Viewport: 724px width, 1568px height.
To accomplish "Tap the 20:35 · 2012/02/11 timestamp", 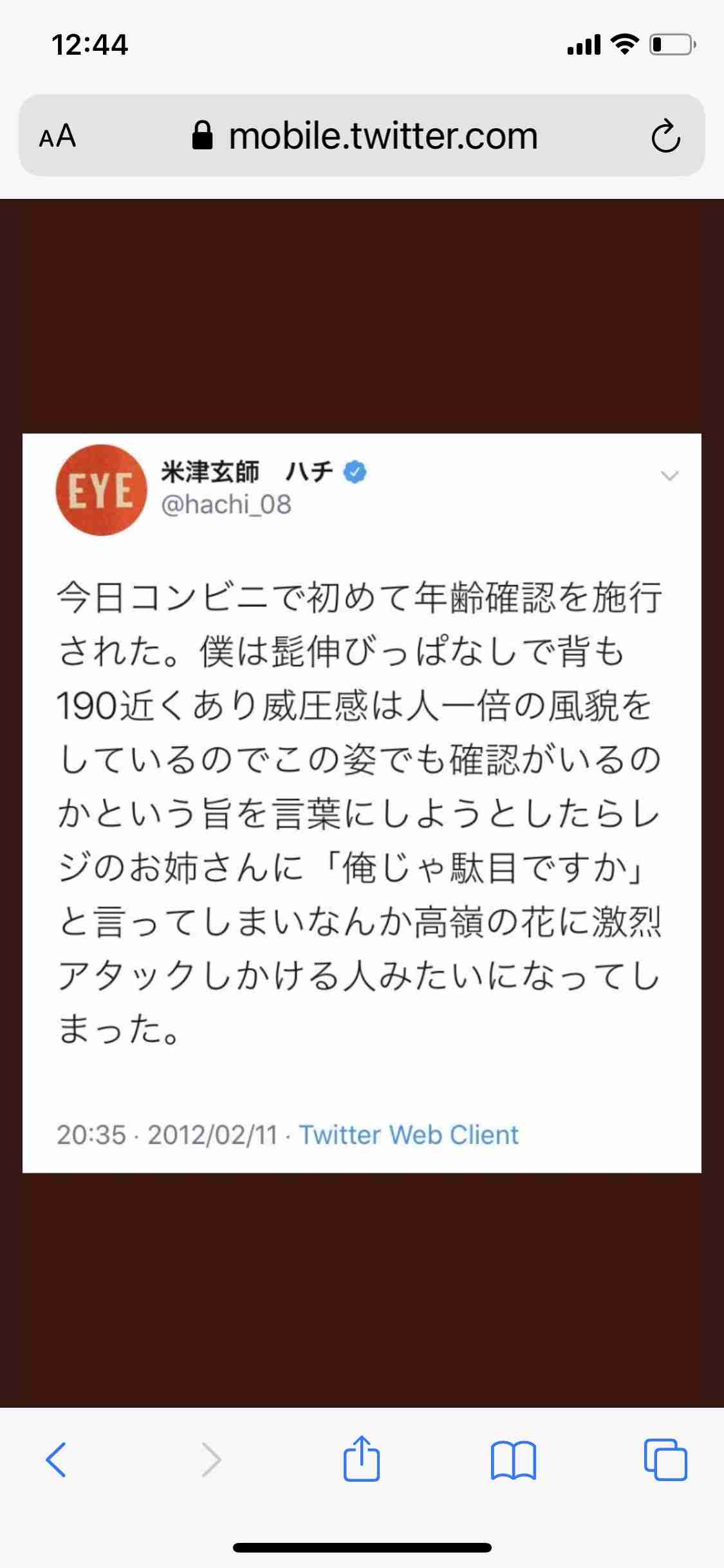I will [x=167, y=1135].
